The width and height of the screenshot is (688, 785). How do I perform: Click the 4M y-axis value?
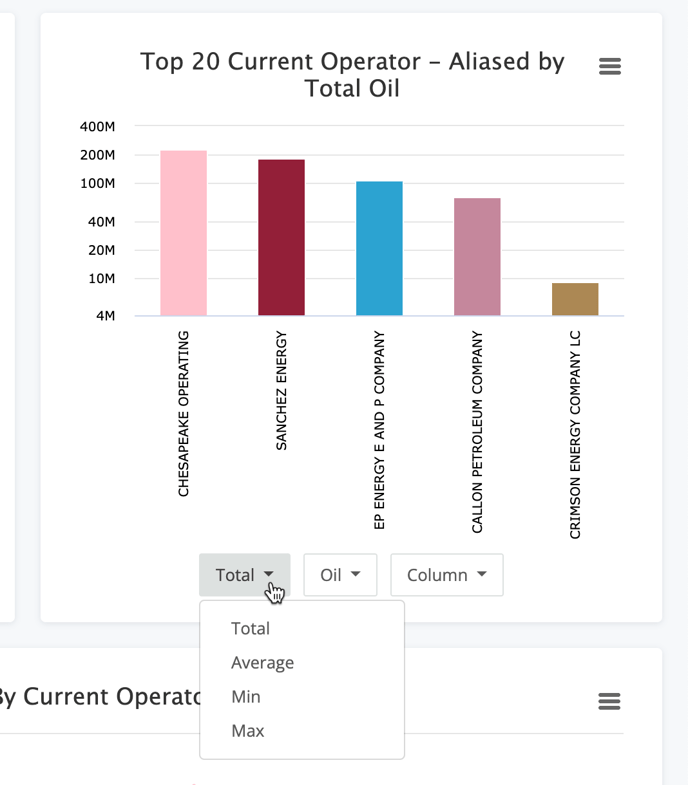[x=105, y=316]
